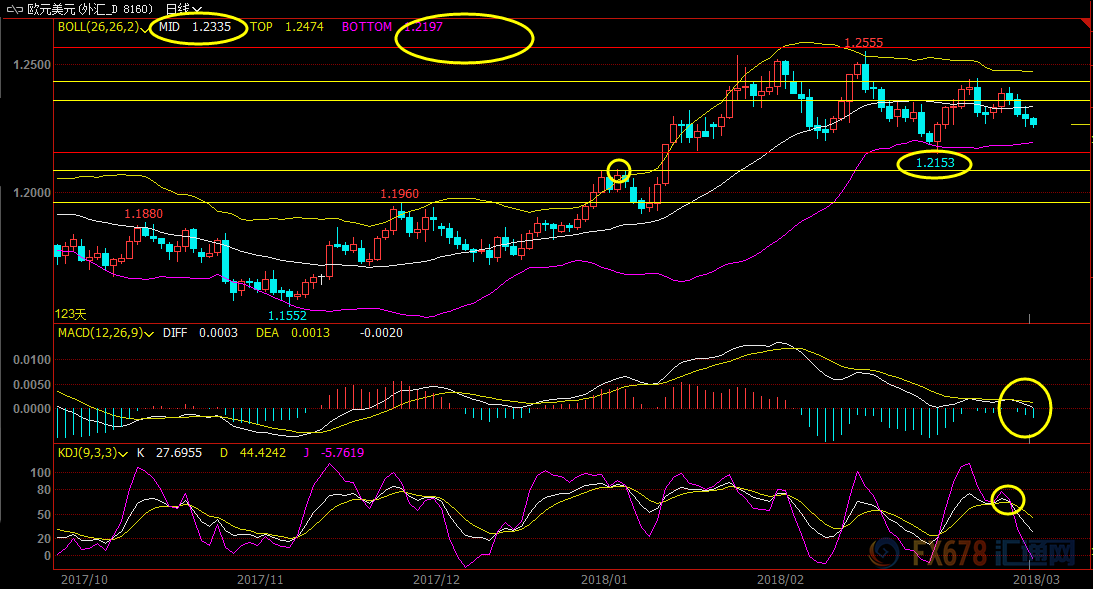Screen dimensions: 1093x589
Task: Click the 2017/11 date on time axis
Action: click(261, 579)
